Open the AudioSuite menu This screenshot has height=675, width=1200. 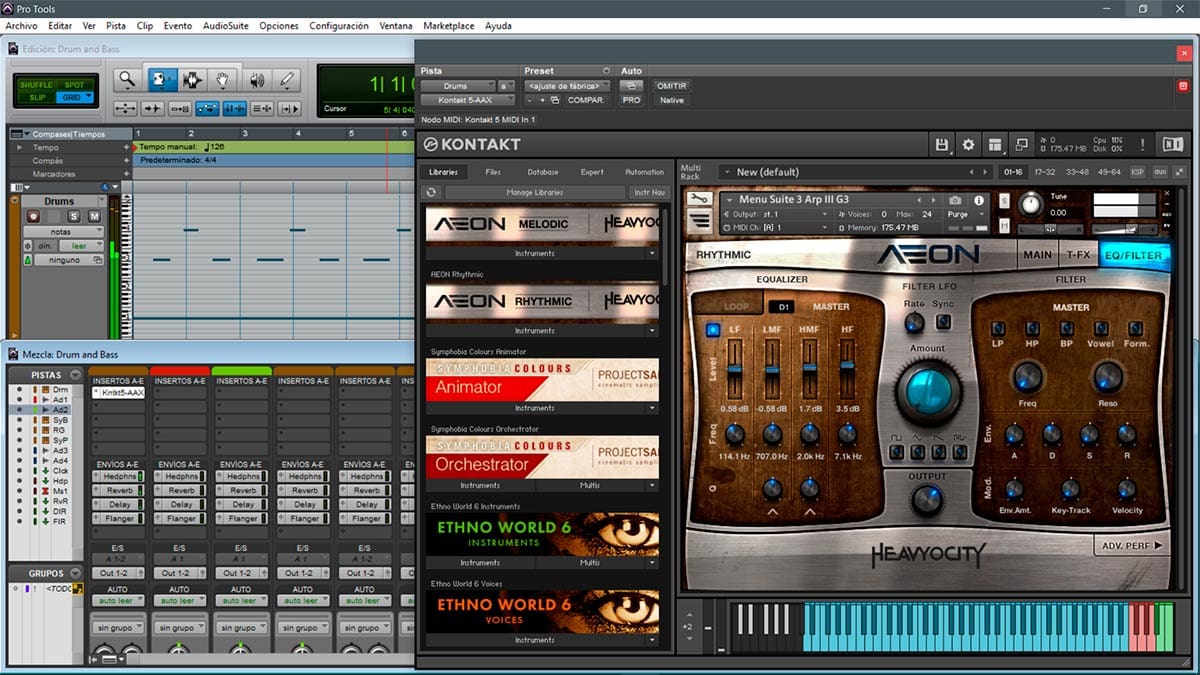coord(225,26)
